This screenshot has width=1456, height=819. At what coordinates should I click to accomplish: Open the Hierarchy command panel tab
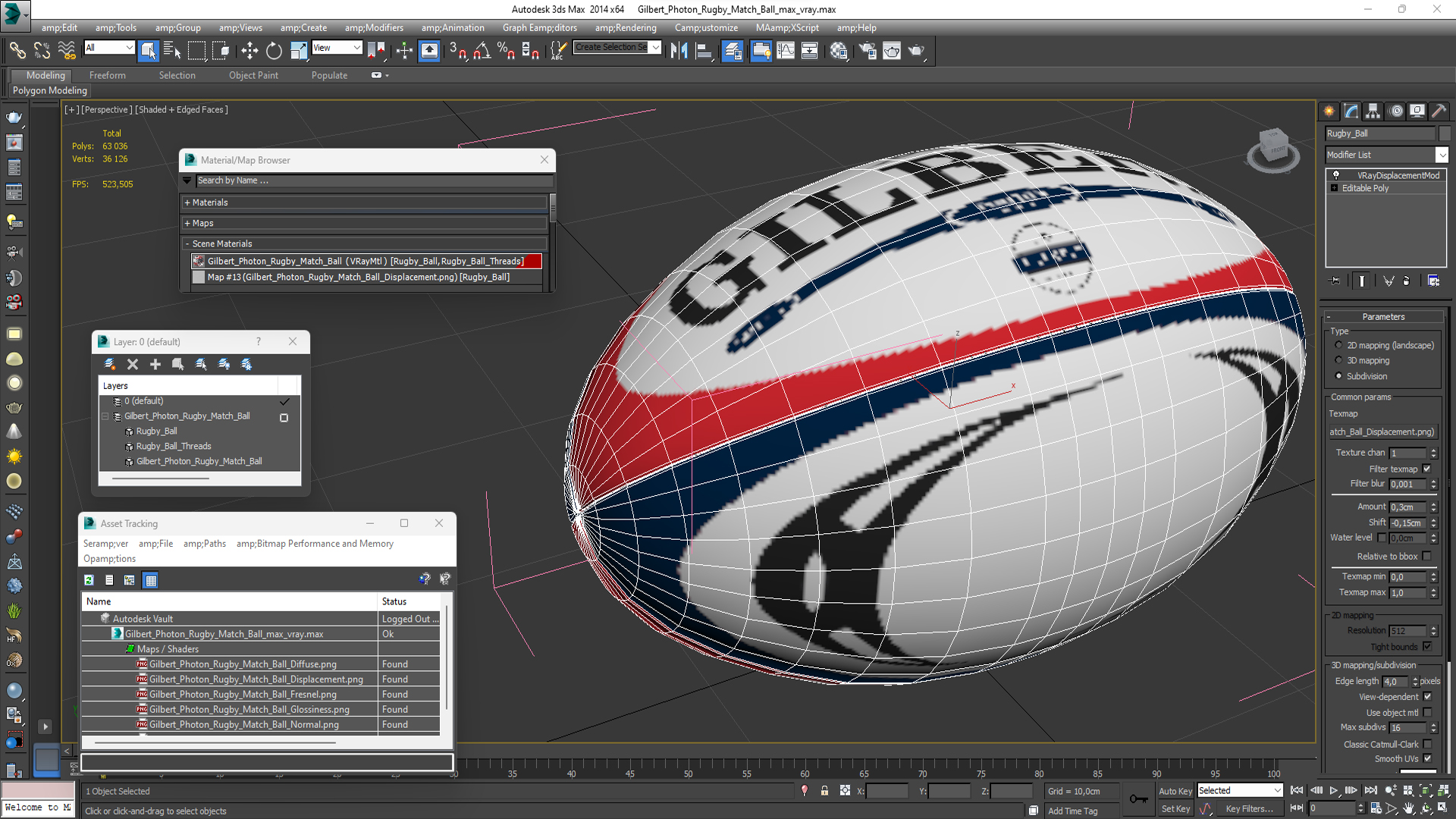(x=1373, y=111)
